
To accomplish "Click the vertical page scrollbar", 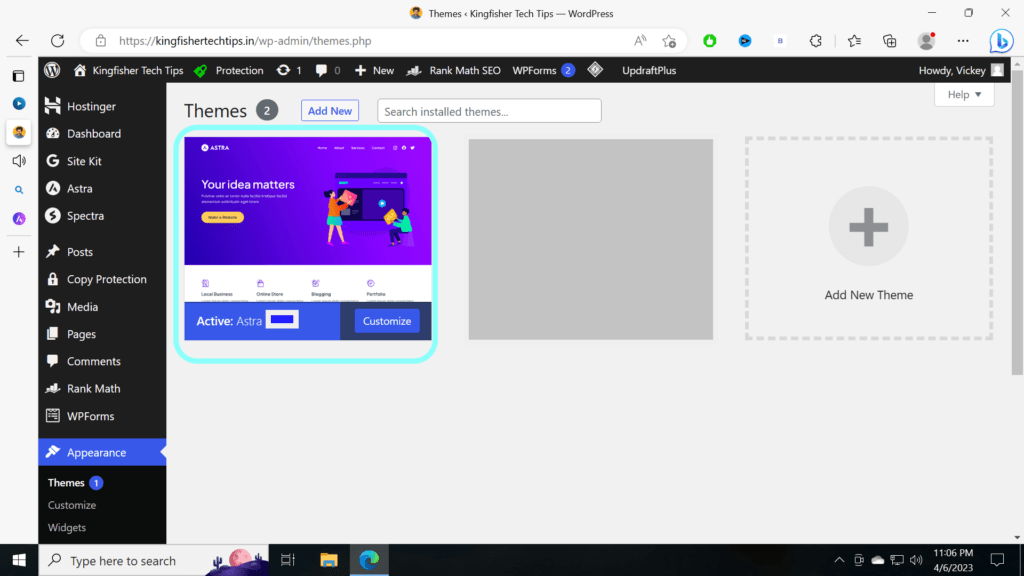I will [1017, 222].
